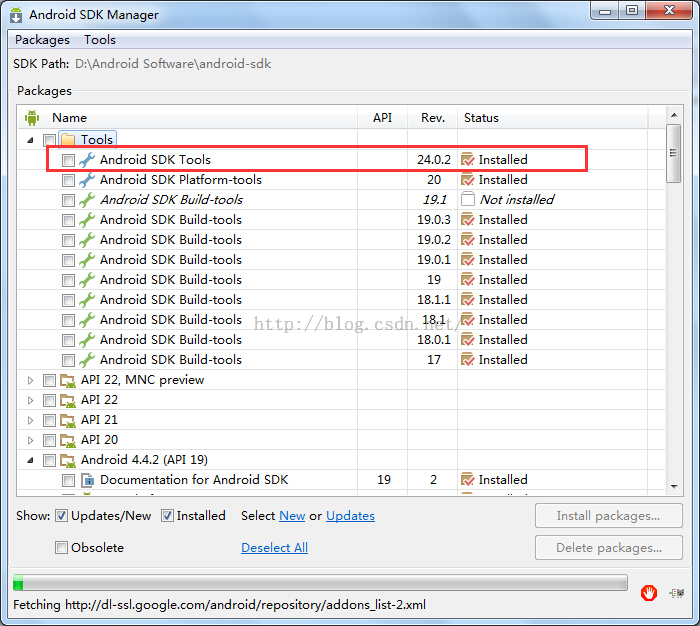Select the Build-tools 19 row name
700x626 pixels.
(171, 280)
